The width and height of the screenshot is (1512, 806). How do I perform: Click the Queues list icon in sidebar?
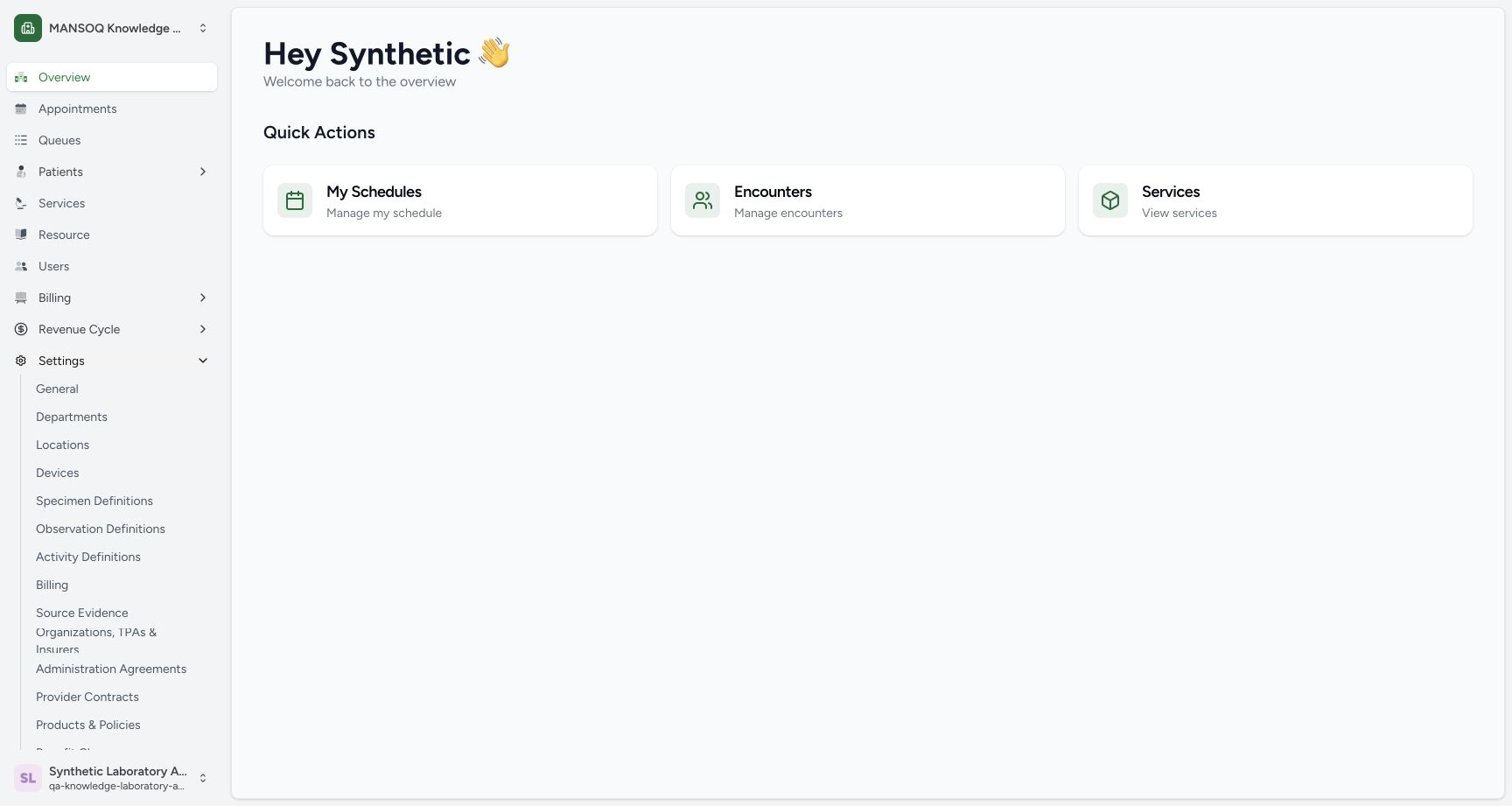tap(21, 140)
